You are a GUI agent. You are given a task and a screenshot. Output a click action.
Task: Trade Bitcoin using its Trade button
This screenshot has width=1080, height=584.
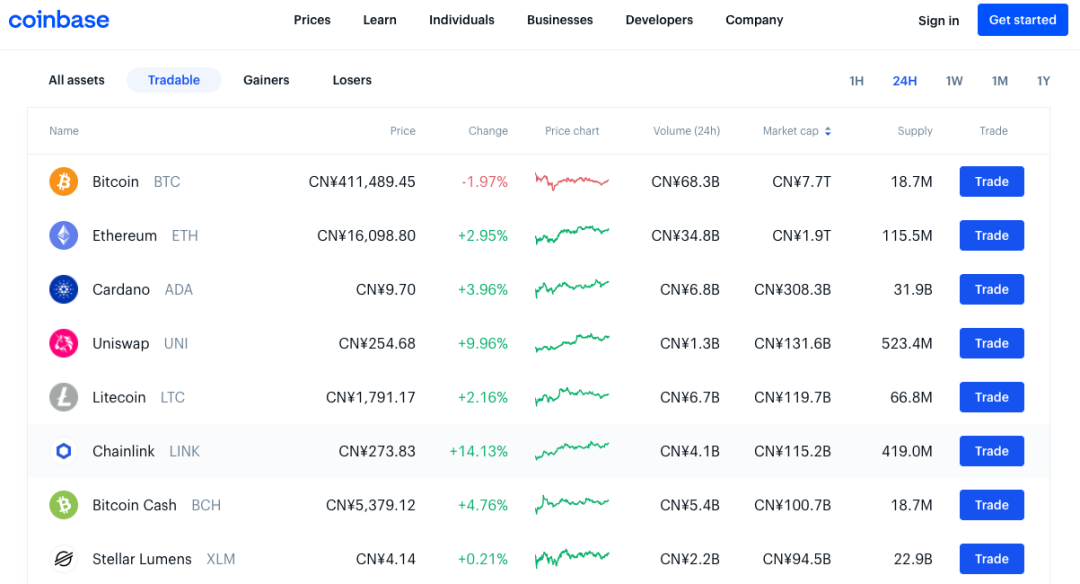pyautogui.click(x=992, y=182)
